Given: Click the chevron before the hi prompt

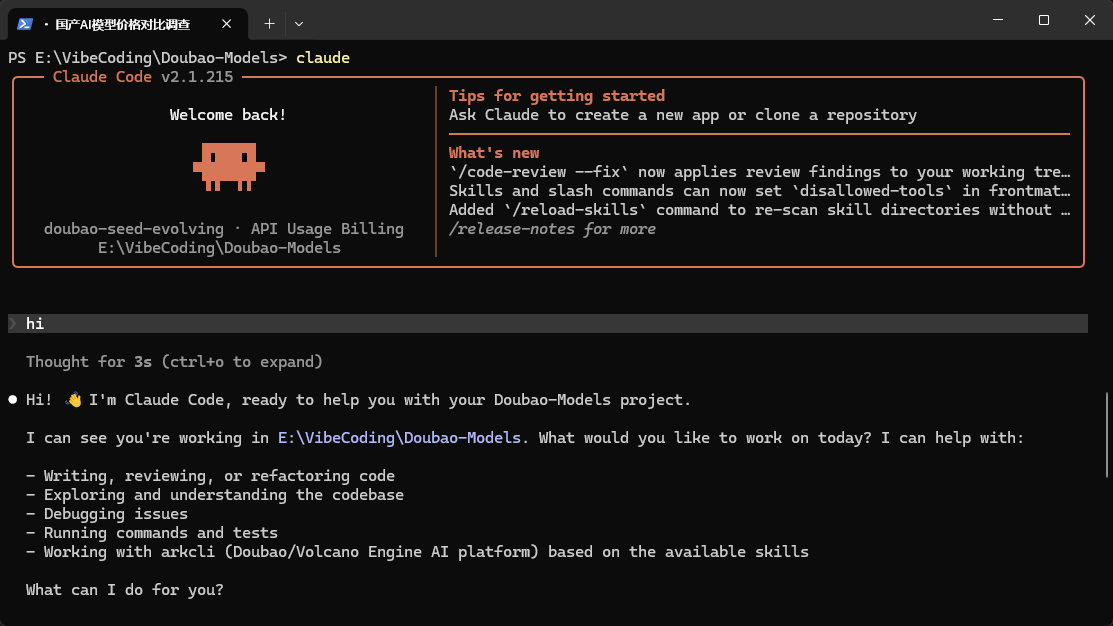Looking at the screenshot, I should 13,324.
